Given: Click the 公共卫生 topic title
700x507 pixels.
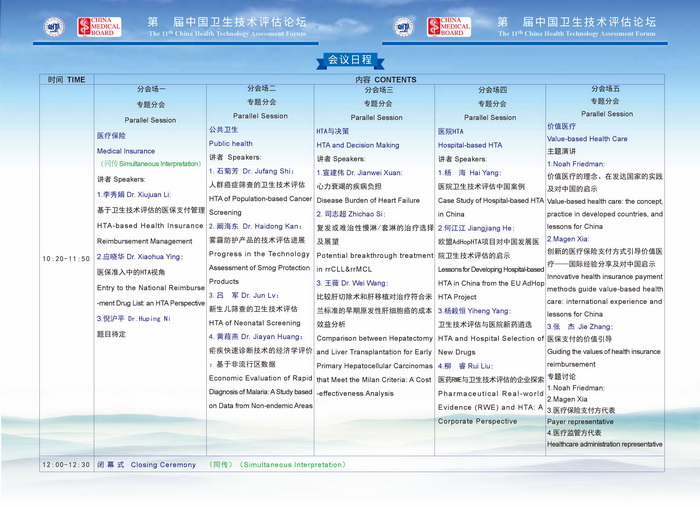Looking at the screenshot, I should click(x=223, y=130).
